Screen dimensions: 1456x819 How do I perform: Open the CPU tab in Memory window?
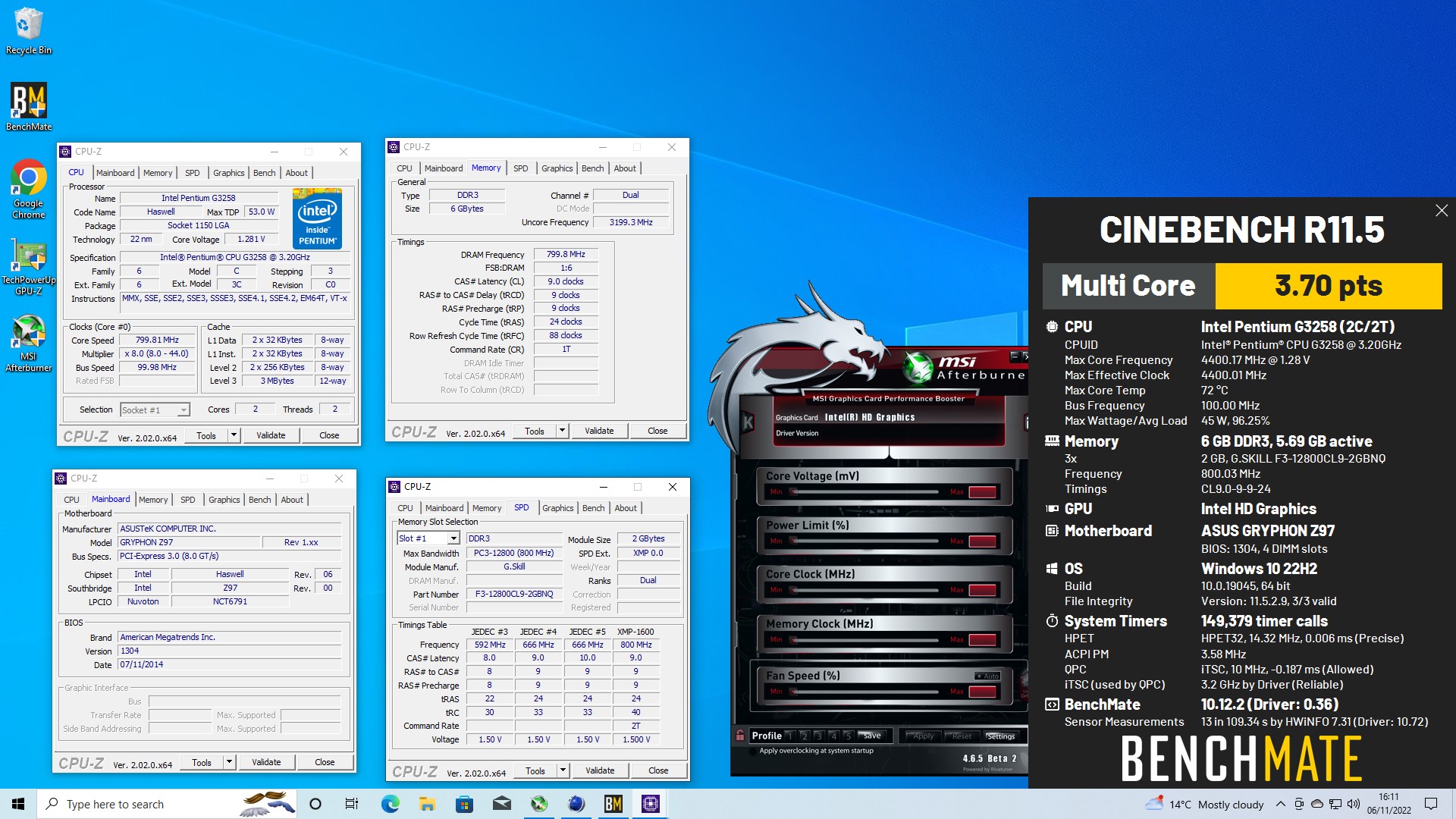405,168
